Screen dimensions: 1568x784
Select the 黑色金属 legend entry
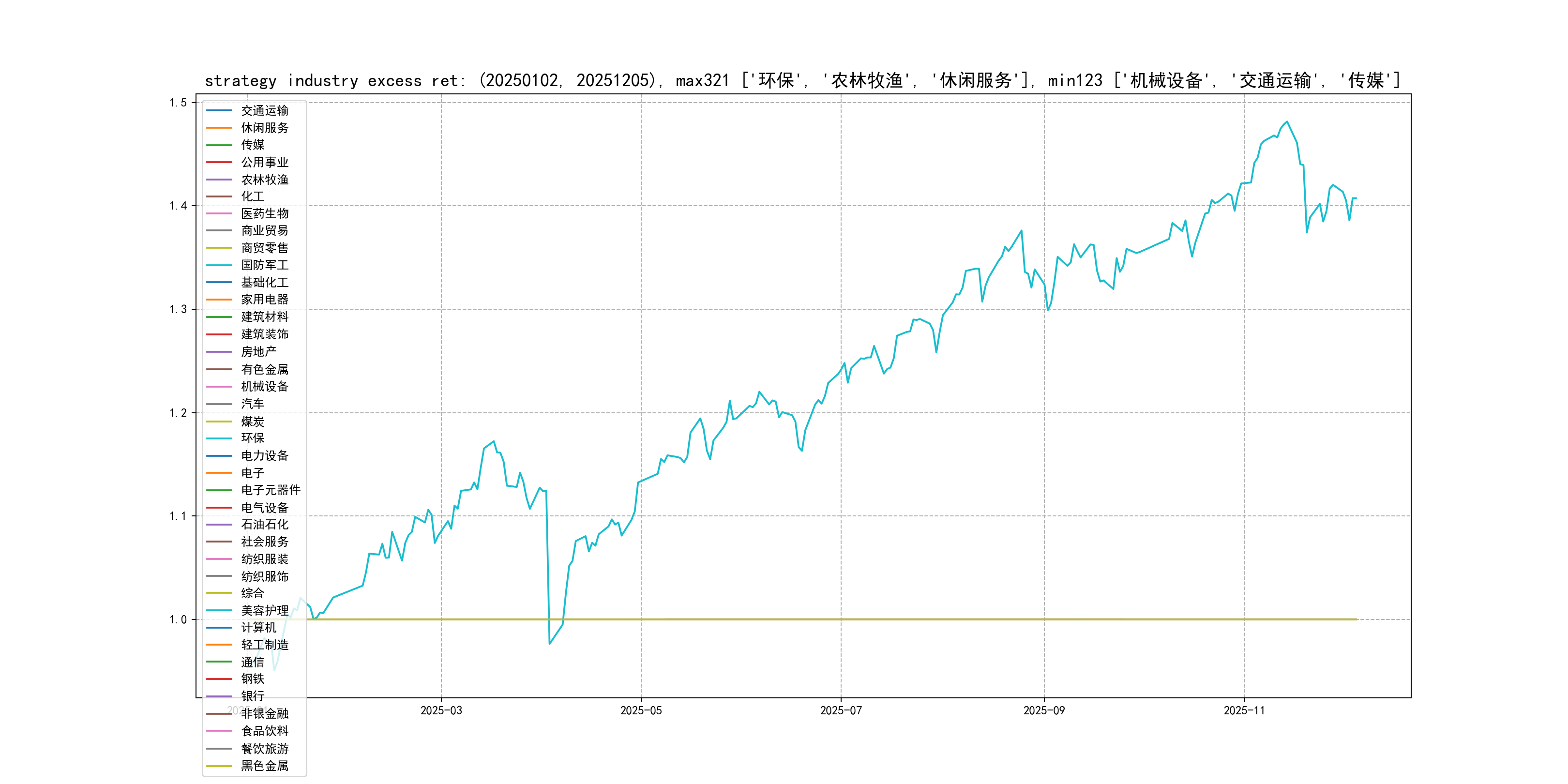click(x=264, y=766)
